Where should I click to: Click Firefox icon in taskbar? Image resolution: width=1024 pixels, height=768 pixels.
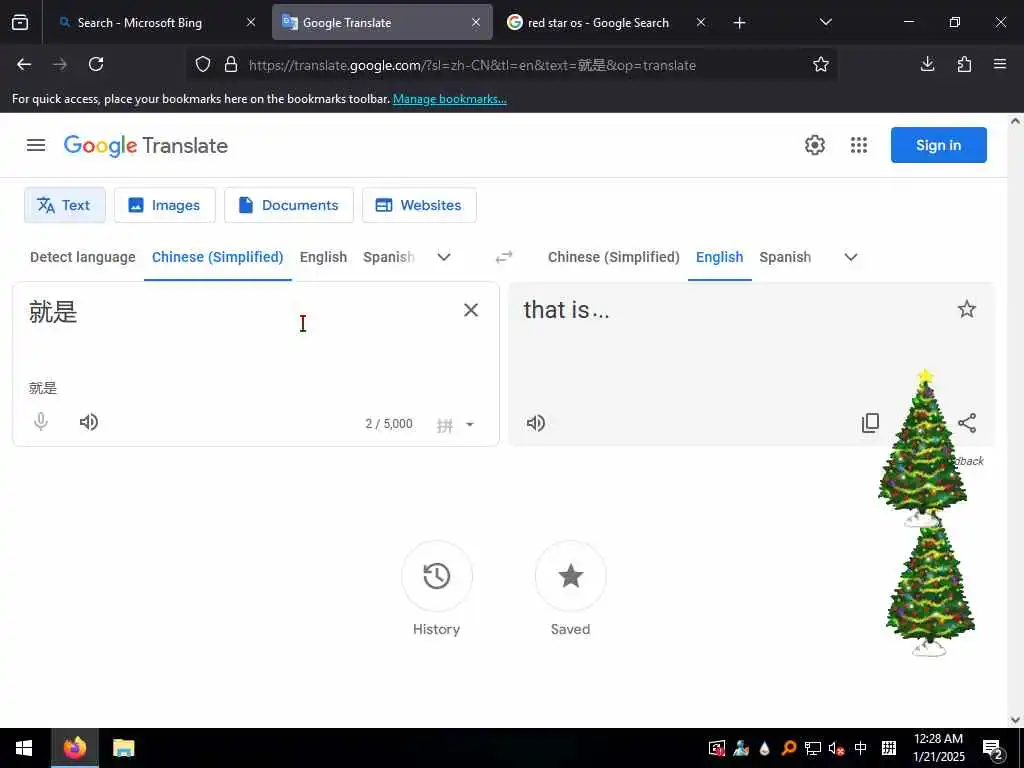75,748
